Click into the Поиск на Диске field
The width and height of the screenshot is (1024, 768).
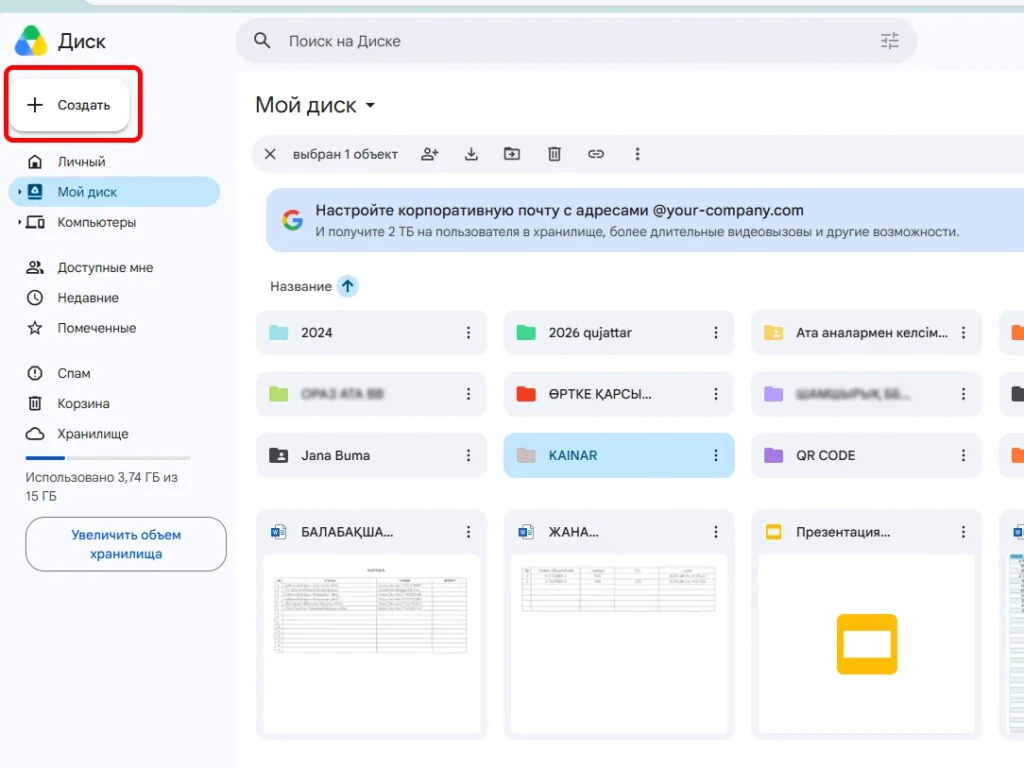pos(576,41)
